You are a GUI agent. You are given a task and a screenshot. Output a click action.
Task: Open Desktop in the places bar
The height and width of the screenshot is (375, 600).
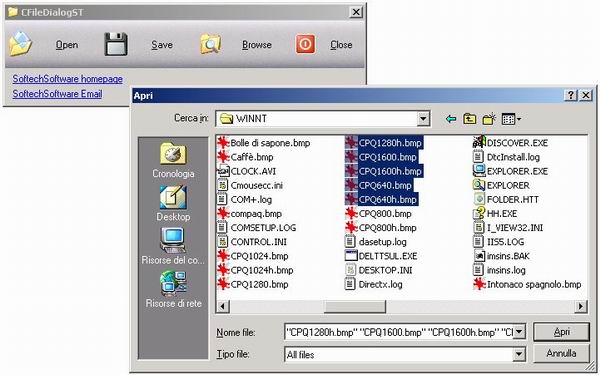[x=173, y=203]
